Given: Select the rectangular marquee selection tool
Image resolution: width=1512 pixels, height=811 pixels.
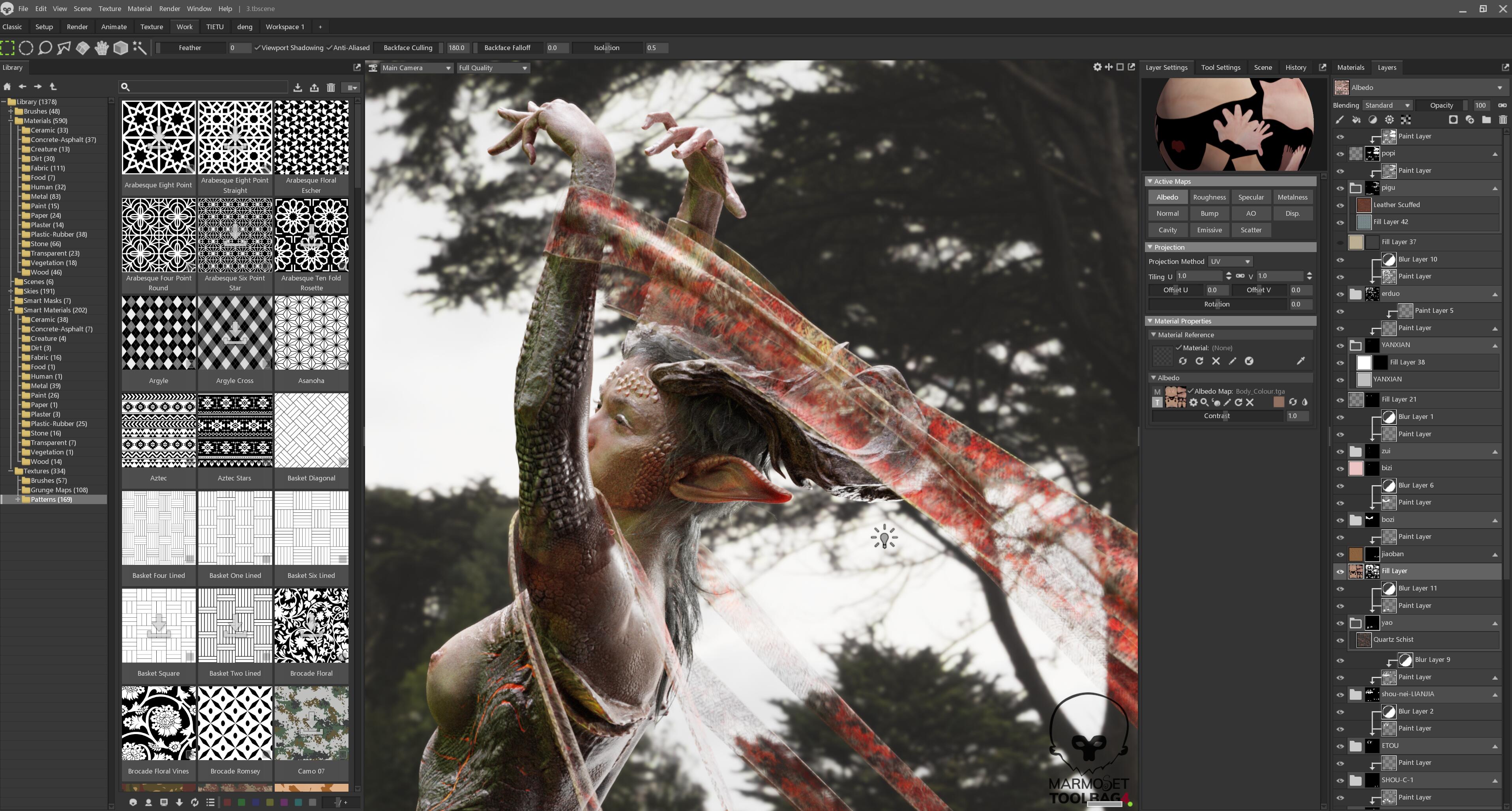Looking at the screenshot, I should [x=7, y=48].
